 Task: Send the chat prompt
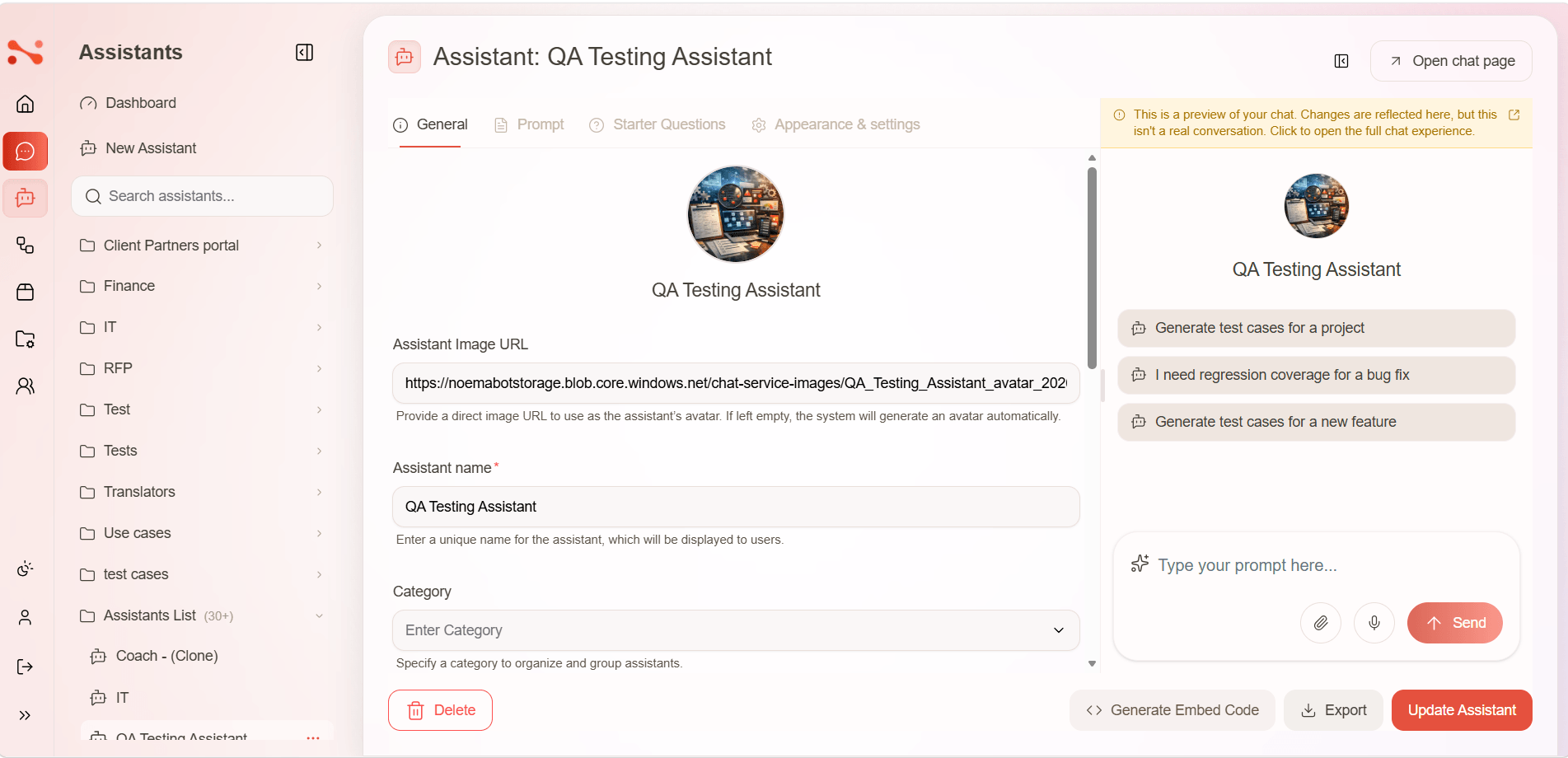click(1455, 623)
